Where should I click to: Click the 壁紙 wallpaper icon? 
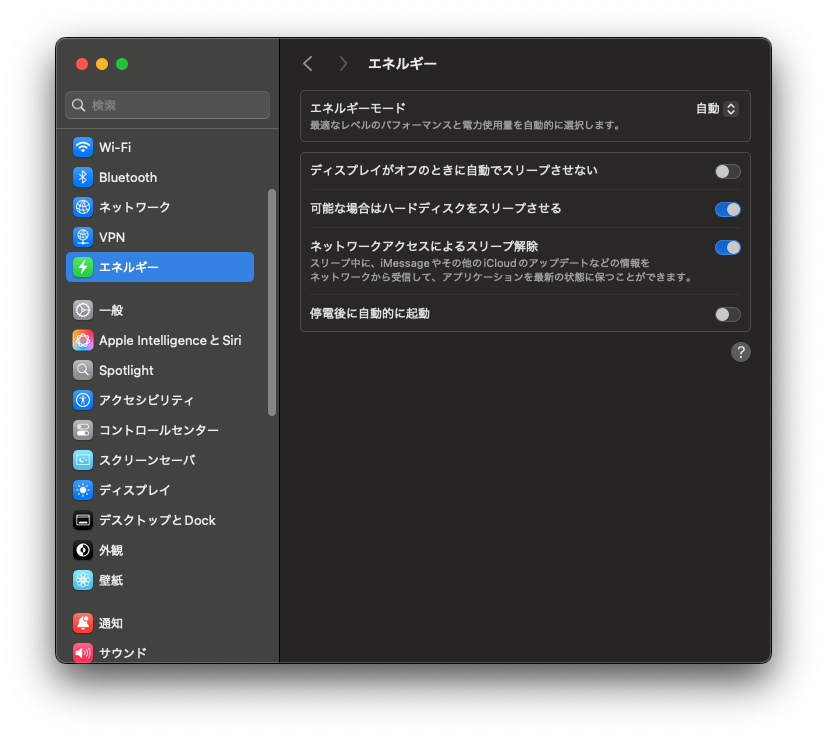click(x=83, y=580)
